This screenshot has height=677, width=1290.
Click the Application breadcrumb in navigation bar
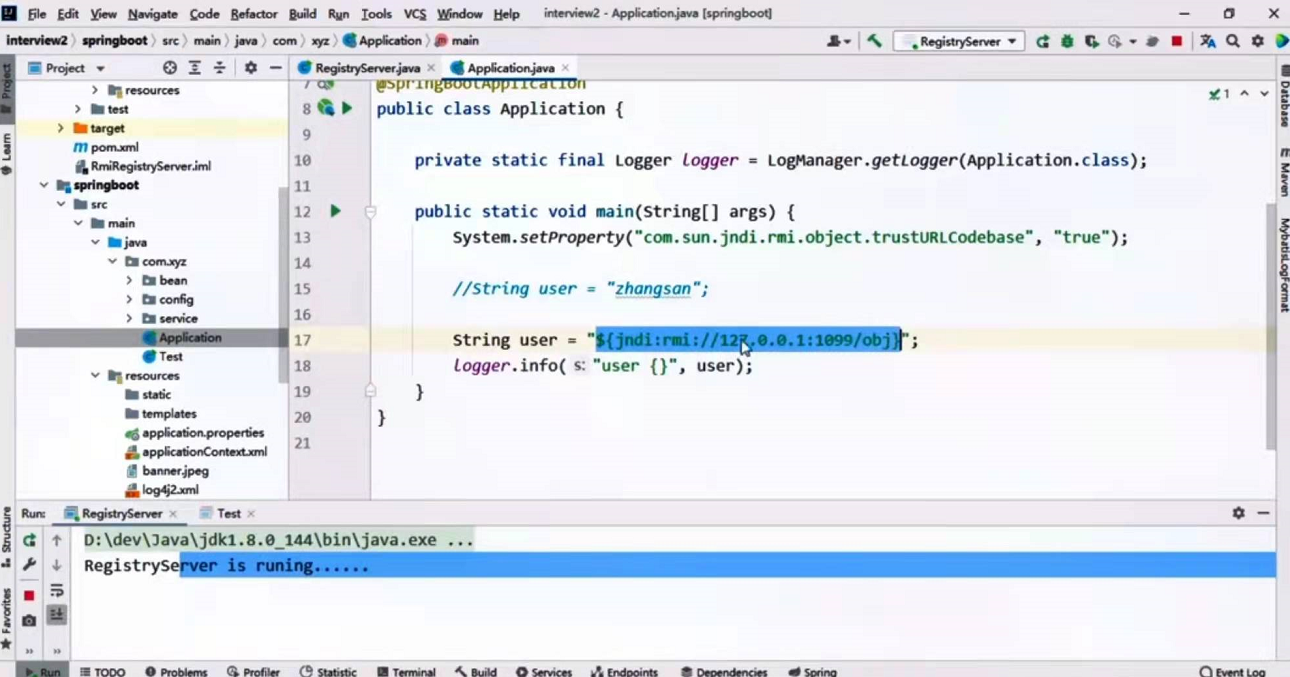(x=383, y=41)
